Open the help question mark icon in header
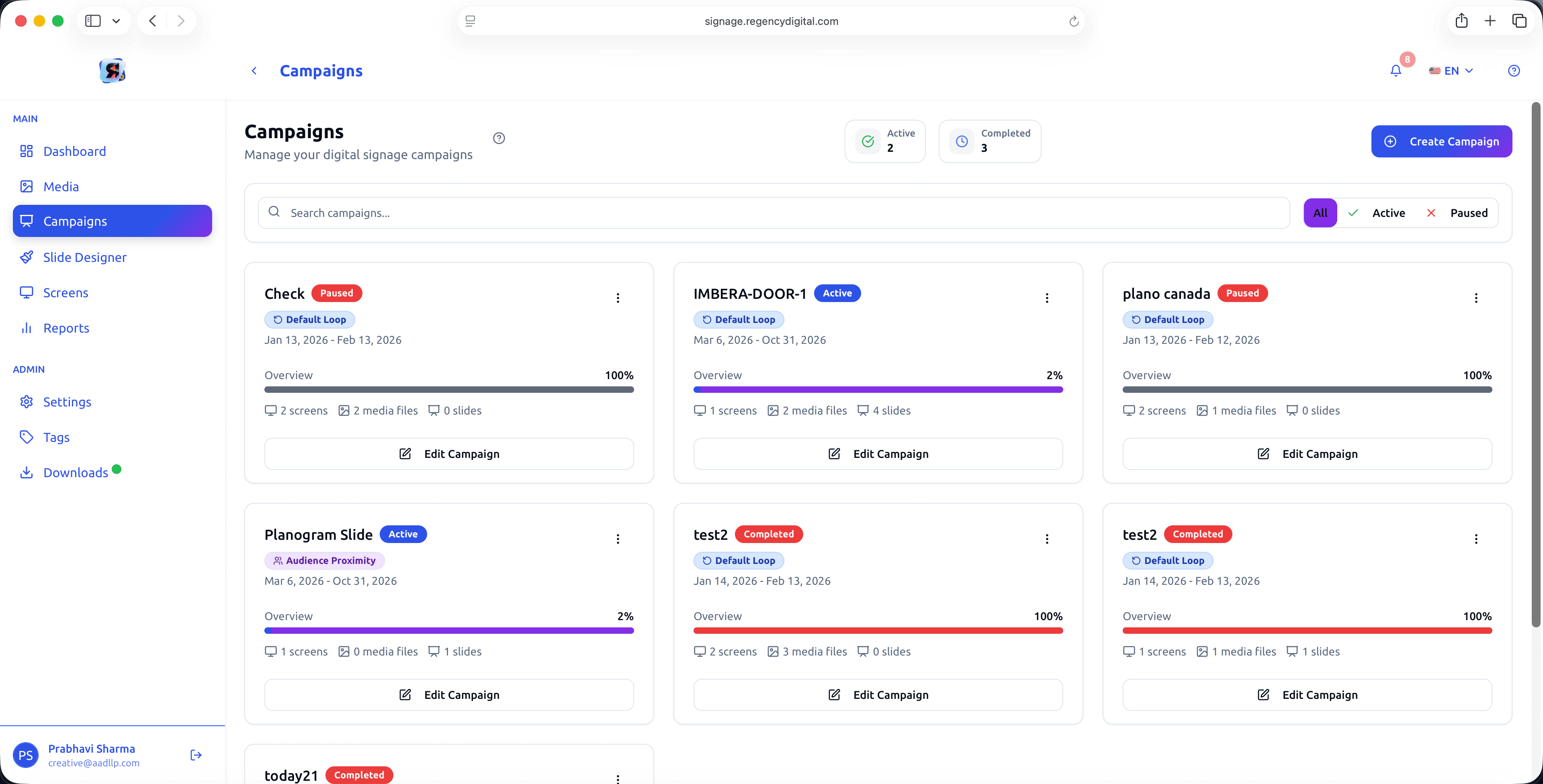The width and height of the screenshot is (1543, 784). coord(1514,71)
